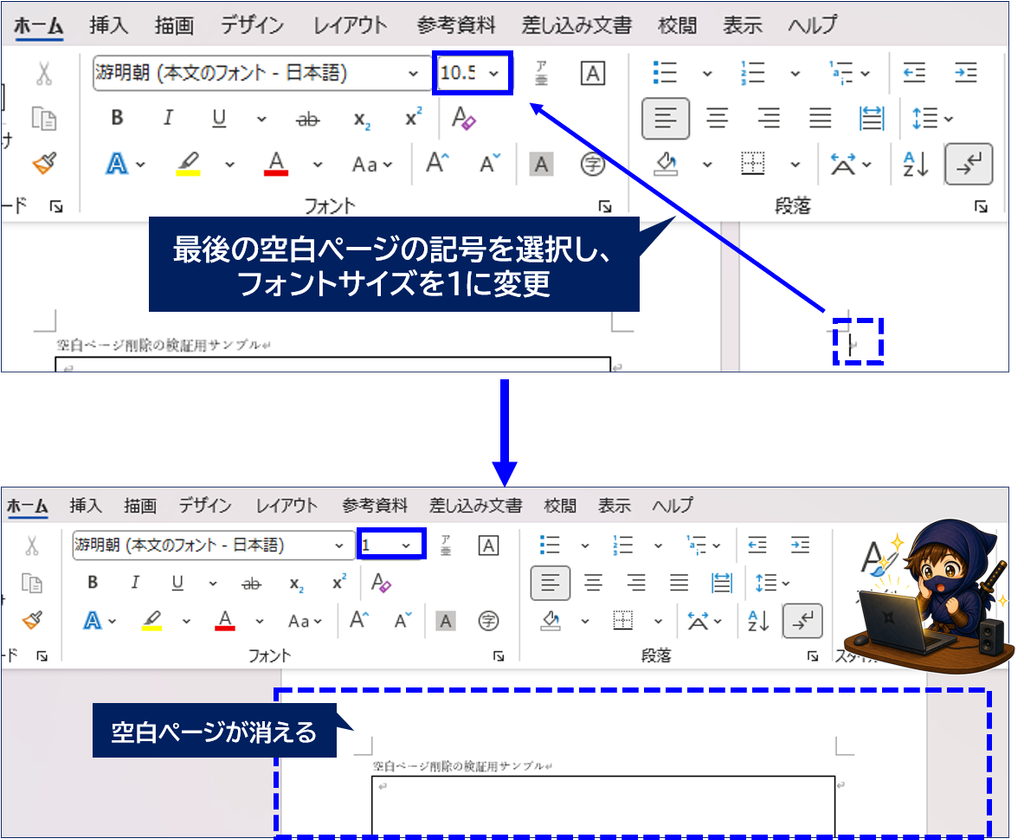Click Sort icon in bottom ribbon
Viewport: 1024px width, 840px height.
pos(758,621)
